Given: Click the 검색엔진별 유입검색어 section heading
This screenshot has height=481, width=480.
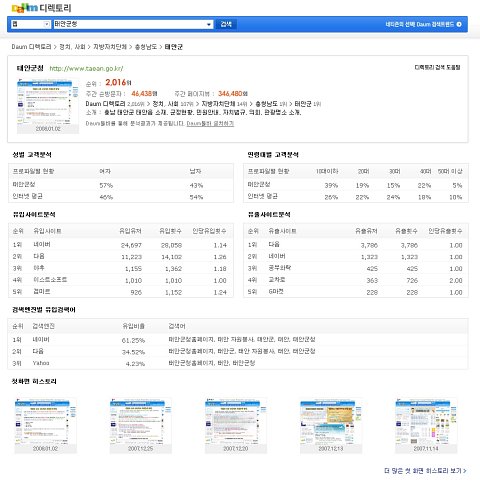Looking at the screenshot, I should tap(44, 310).
